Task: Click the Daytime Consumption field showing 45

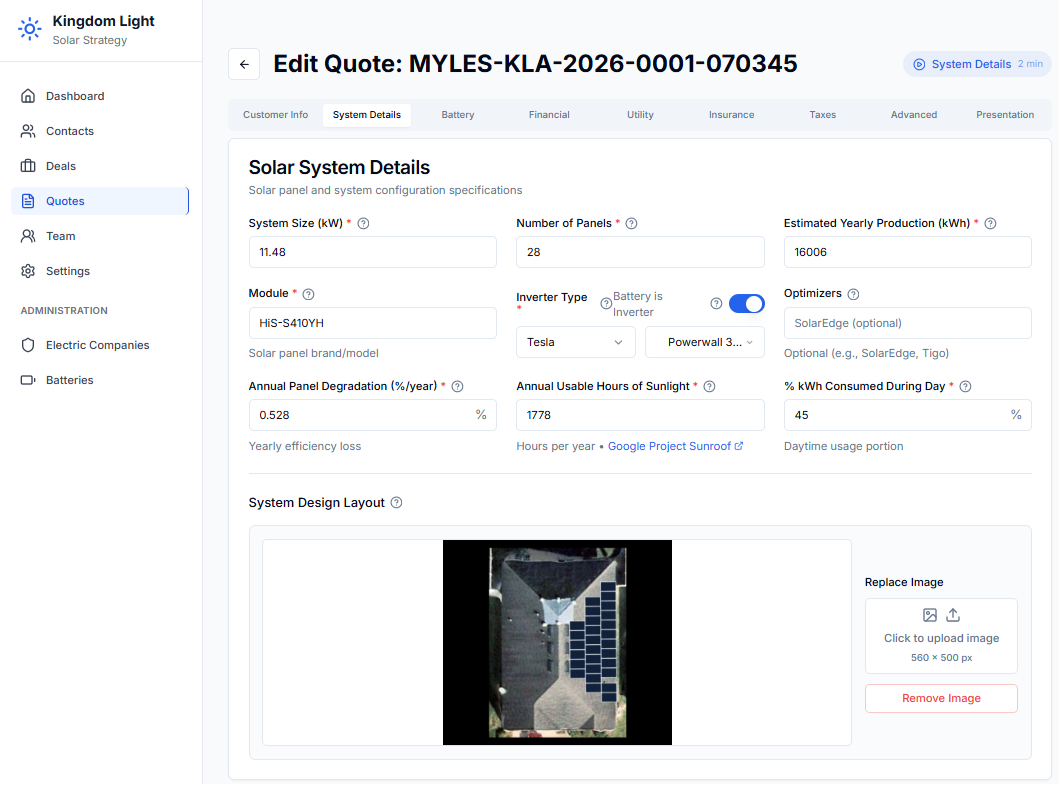Action: coord(907,415)
